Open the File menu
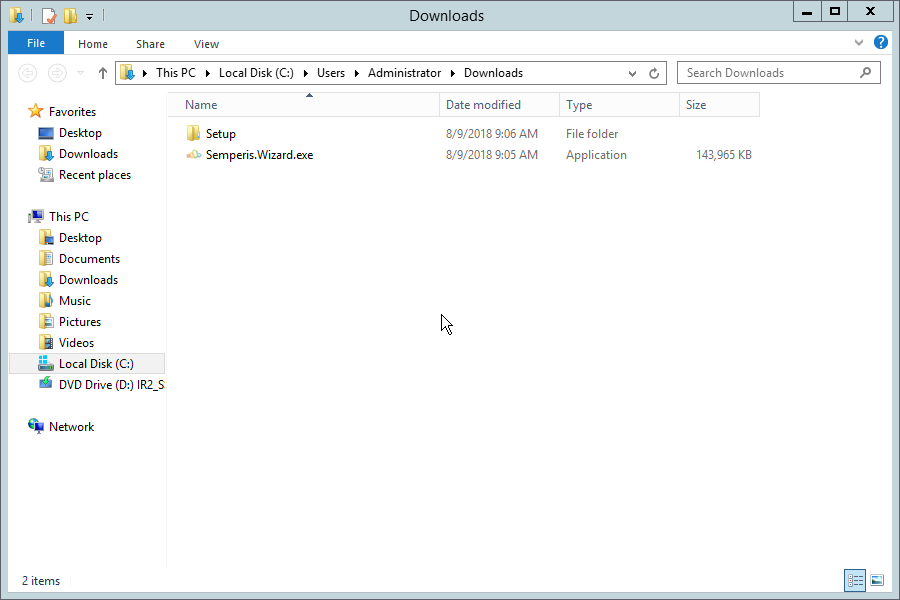The image size is (900, 600). [x=35, y=44]
